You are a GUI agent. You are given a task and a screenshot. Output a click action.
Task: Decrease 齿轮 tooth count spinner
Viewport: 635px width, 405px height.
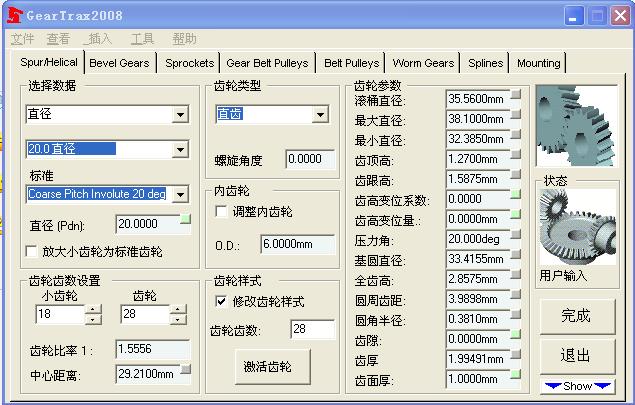tap(178, 320)
